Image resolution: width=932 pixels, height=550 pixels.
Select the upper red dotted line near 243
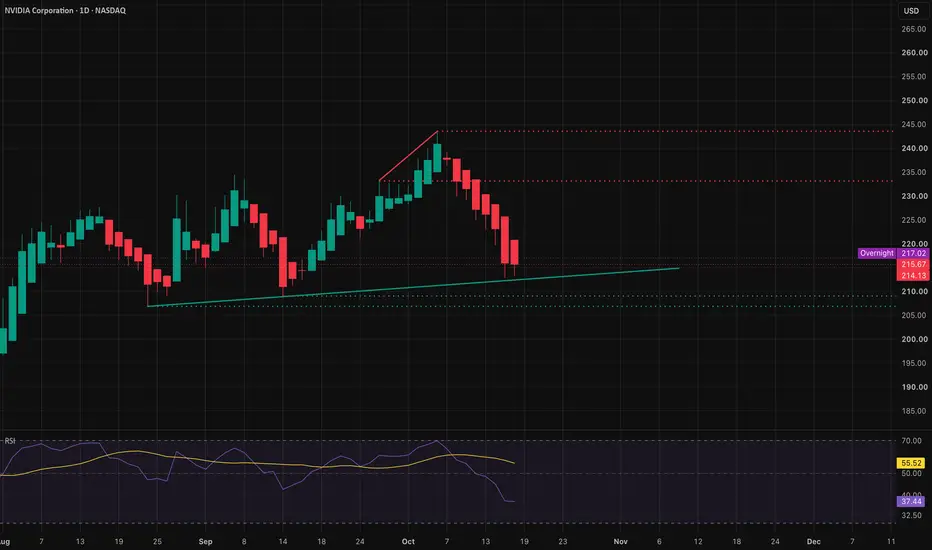666,131
